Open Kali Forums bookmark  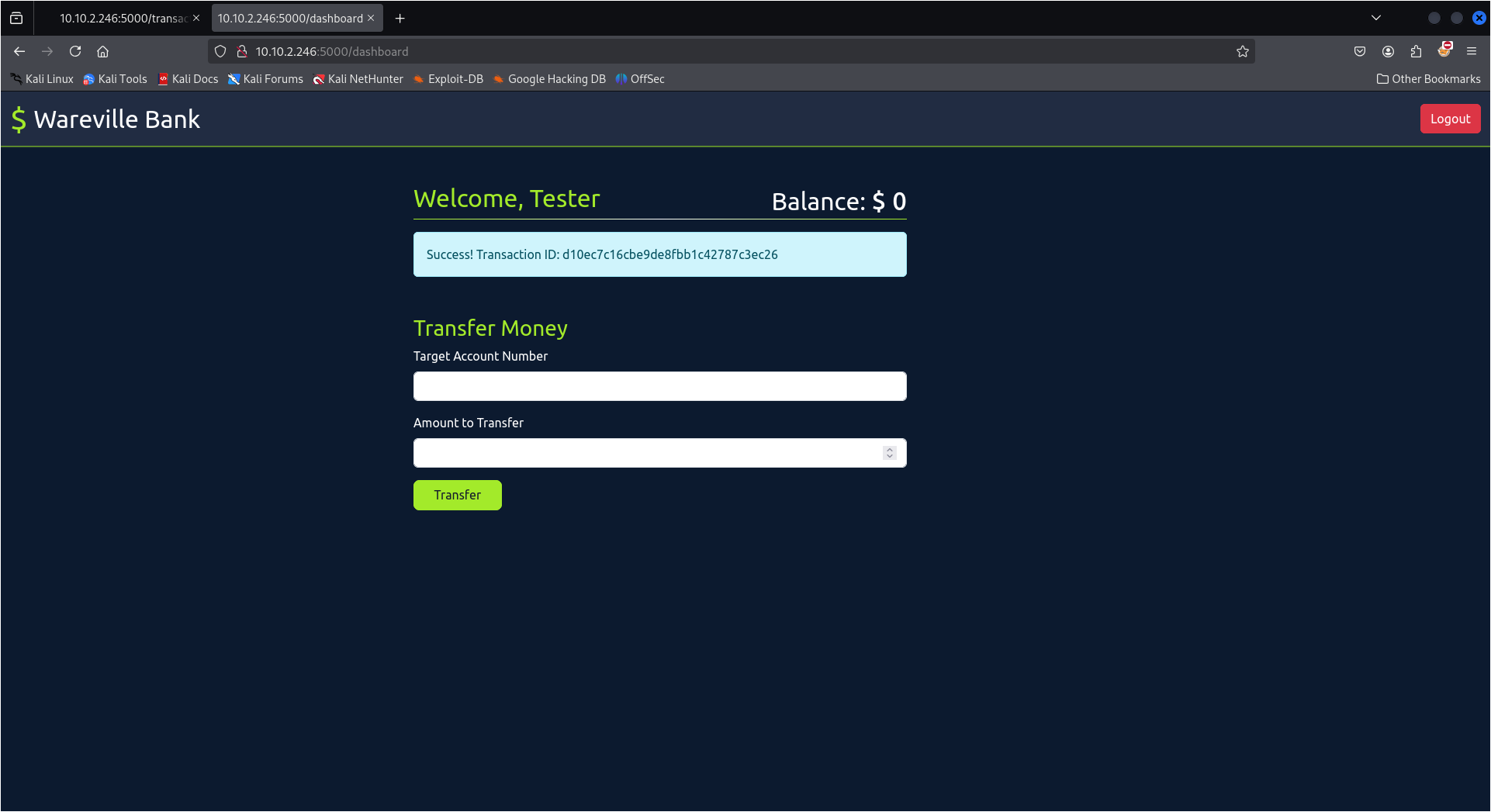click(x=265, y=79)
